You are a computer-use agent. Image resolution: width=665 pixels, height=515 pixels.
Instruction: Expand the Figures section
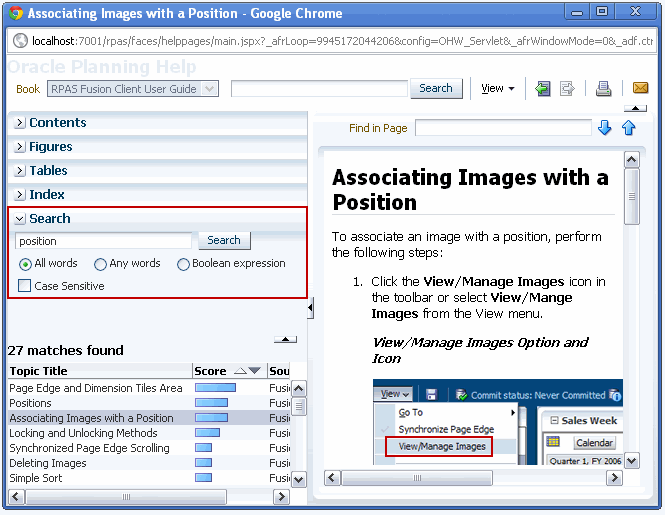[20, 147]
